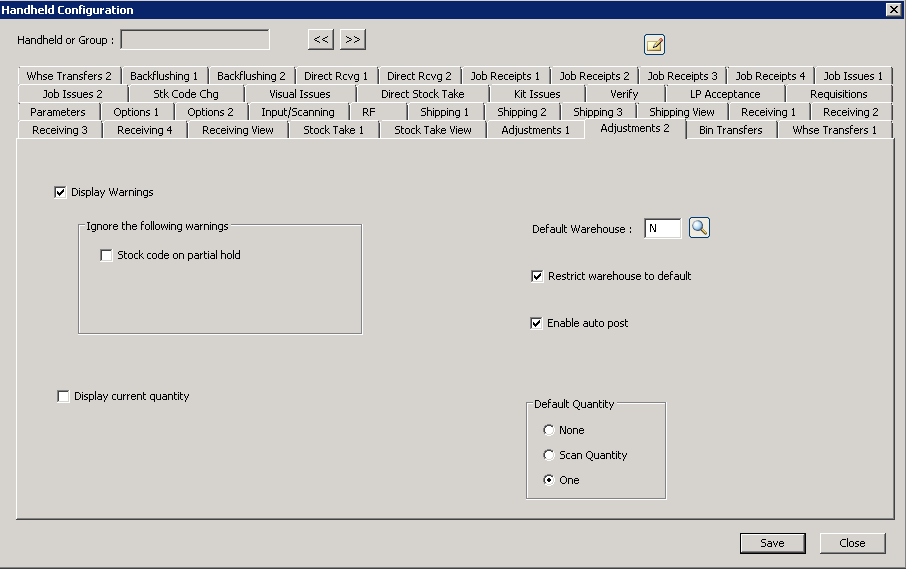
Task: Disable the Enable auto post checkbox
Action: (x=537, y=323)
